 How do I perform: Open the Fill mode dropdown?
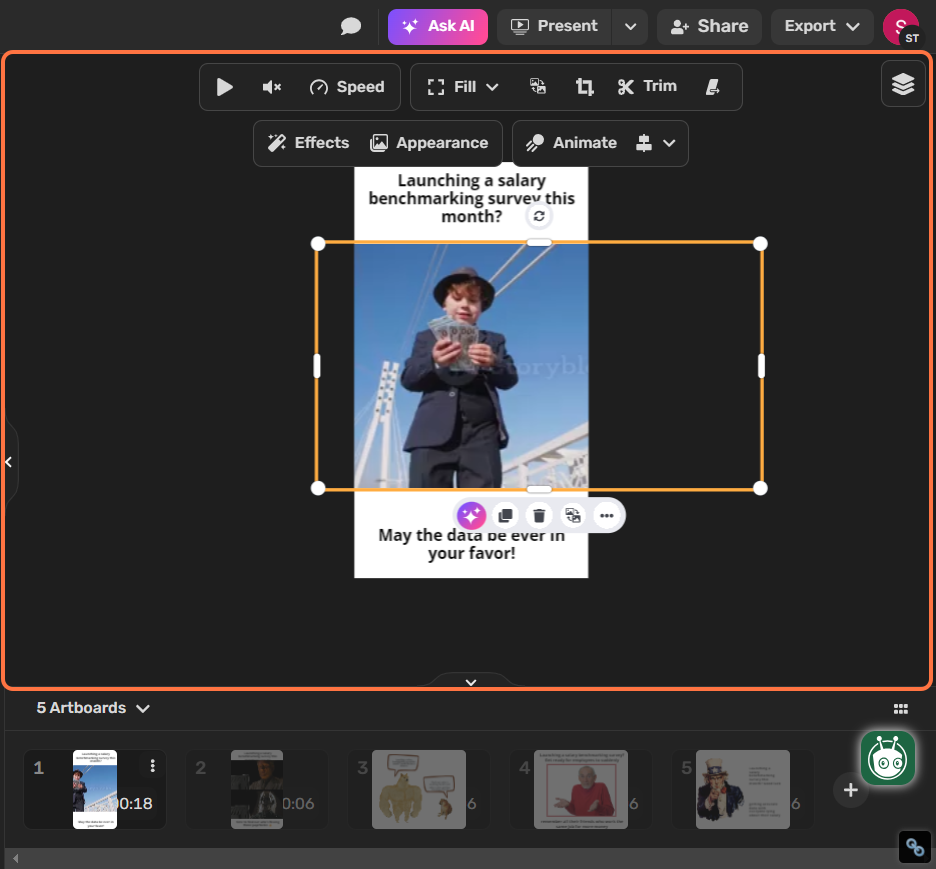pos(463,87)
